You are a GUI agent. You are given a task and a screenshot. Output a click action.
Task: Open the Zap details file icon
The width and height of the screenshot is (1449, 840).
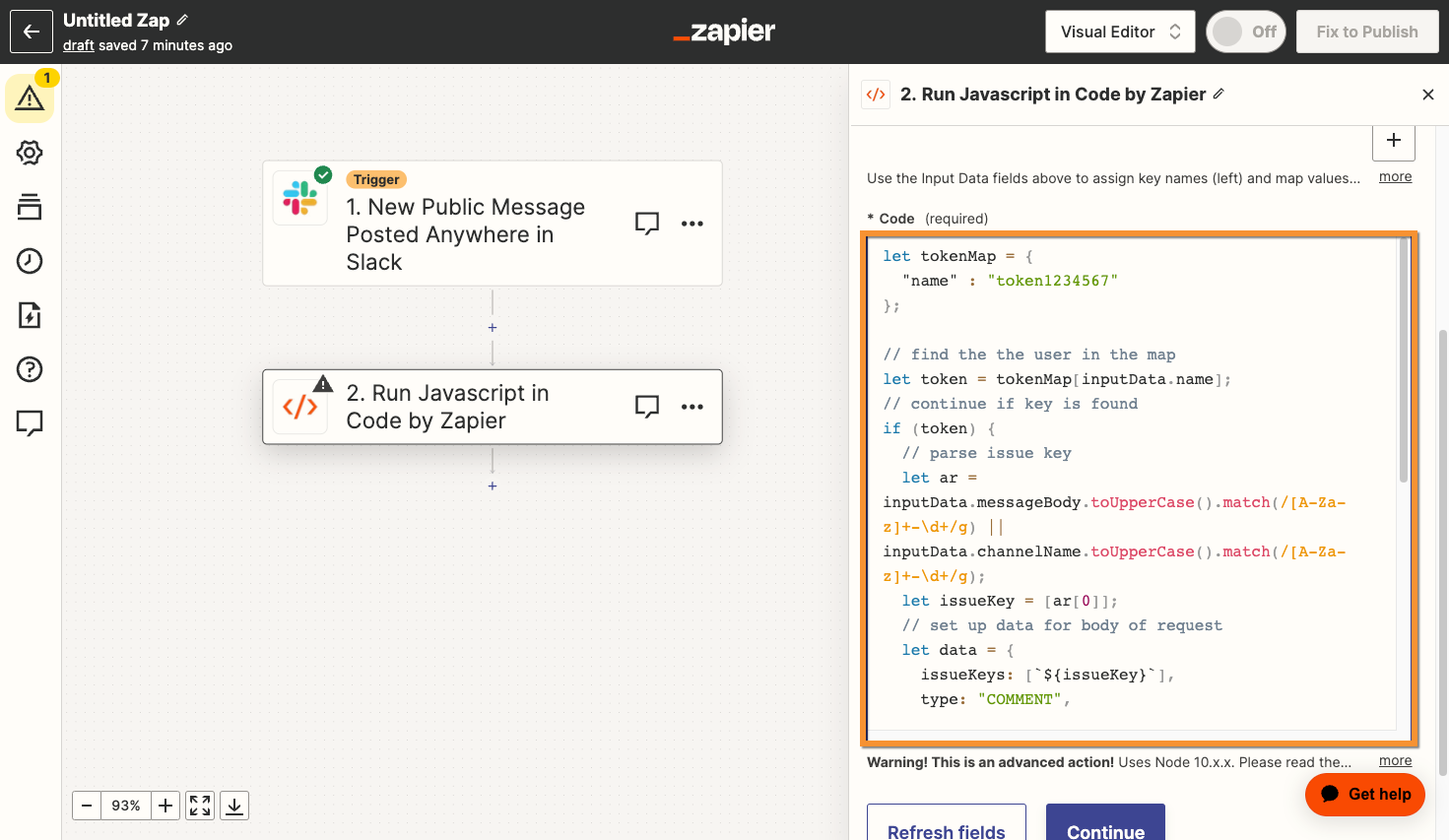tap(30, 315)
